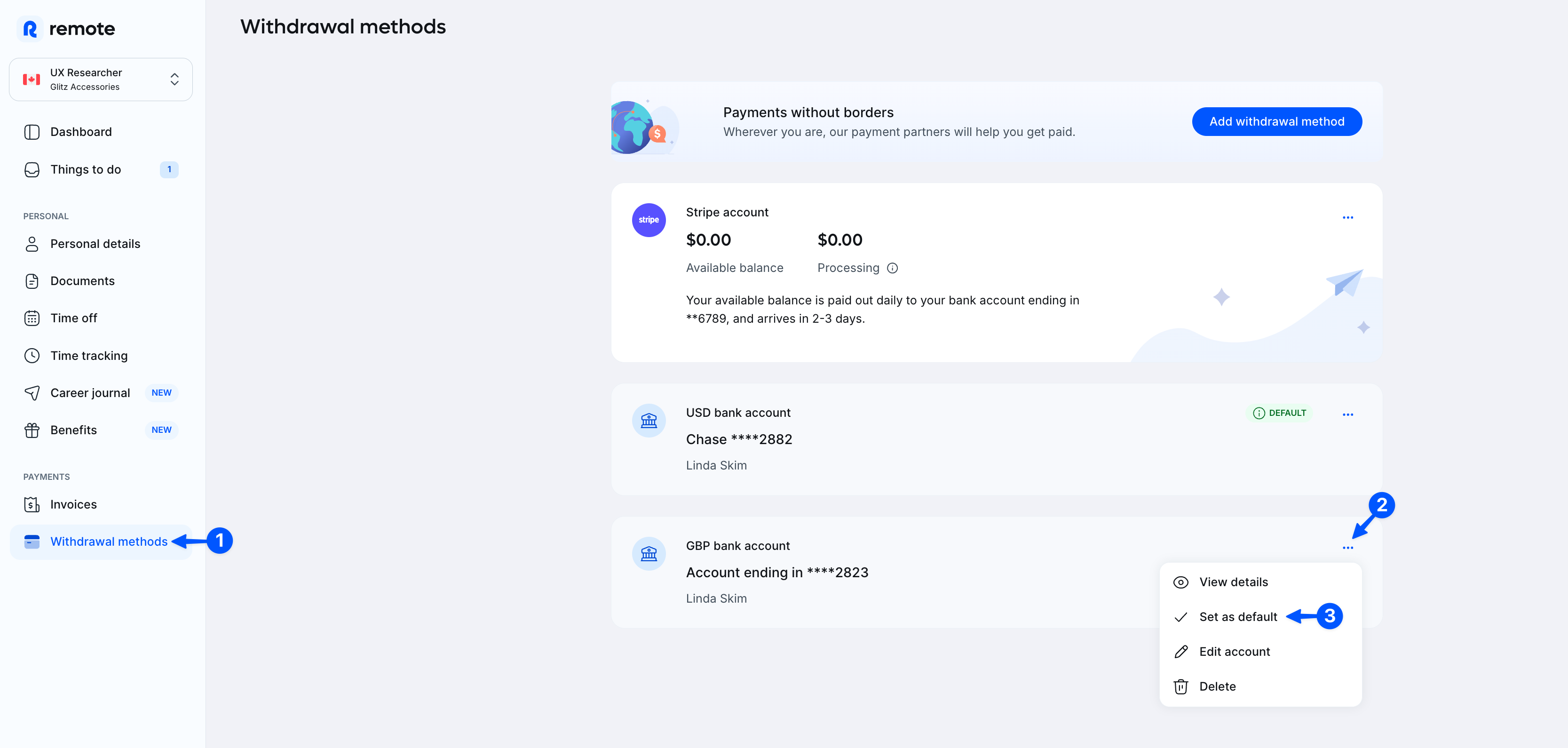Open Career journal
This screenshot has width=1568, height=748.
pos(101,392)
